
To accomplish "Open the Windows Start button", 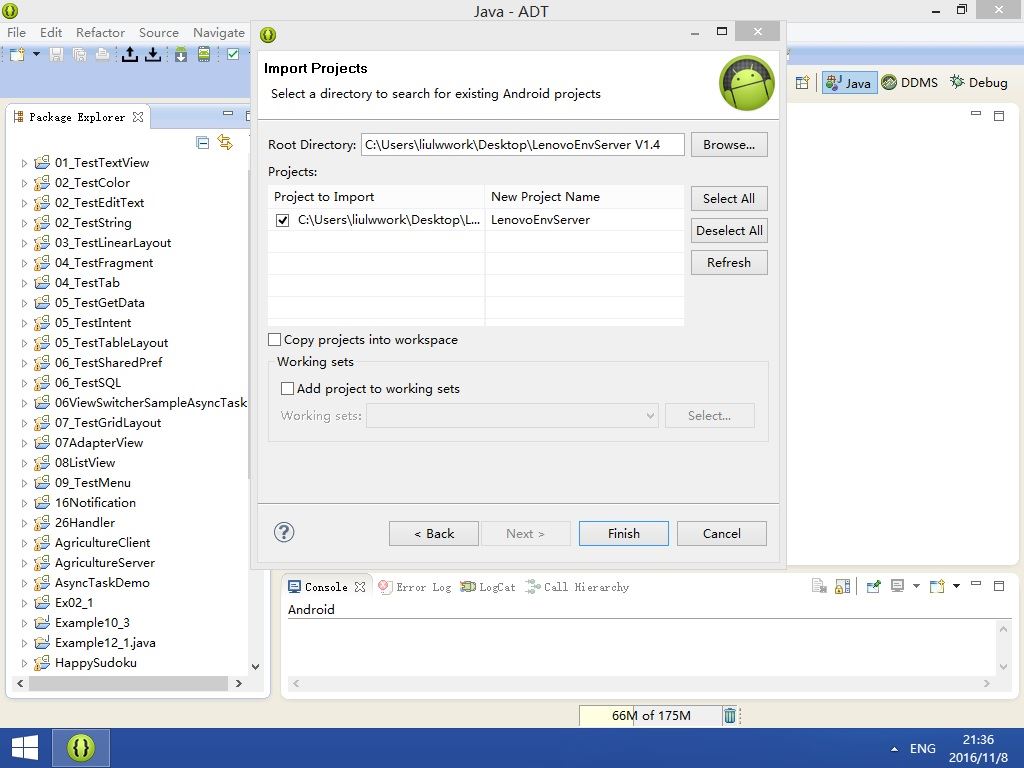I will click(x=25, y=748).
